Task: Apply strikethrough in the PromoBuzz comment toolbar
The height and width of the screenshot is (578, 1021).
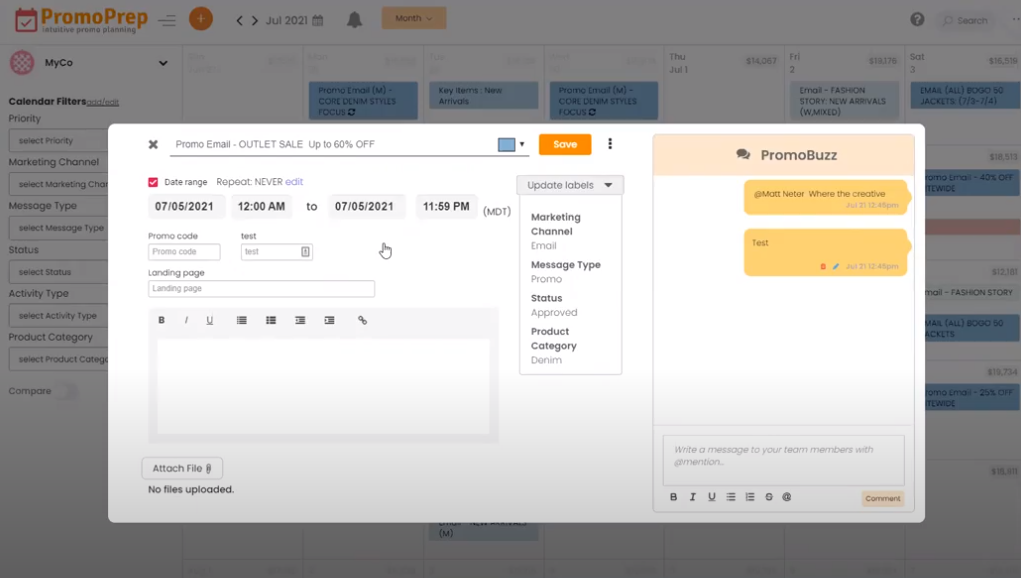Action: [768, 497]
